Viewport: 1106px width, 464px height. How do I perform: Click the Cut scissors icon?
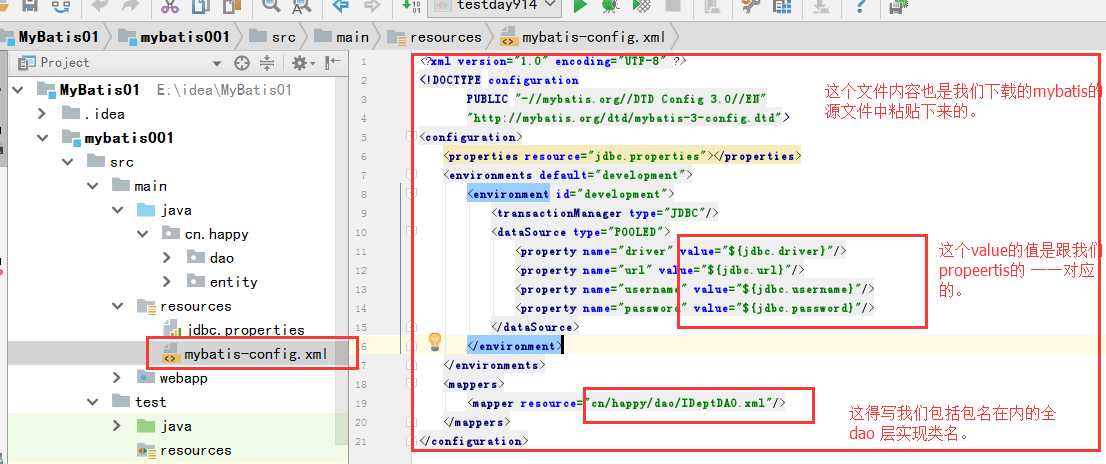[170, 6]
